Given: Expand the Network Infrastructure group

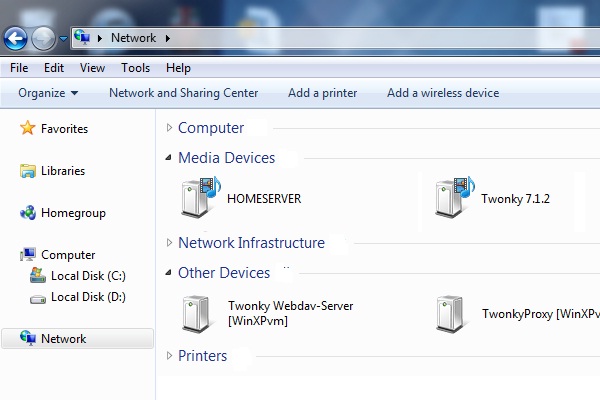Looking at the screenshot, I should 250,243.
